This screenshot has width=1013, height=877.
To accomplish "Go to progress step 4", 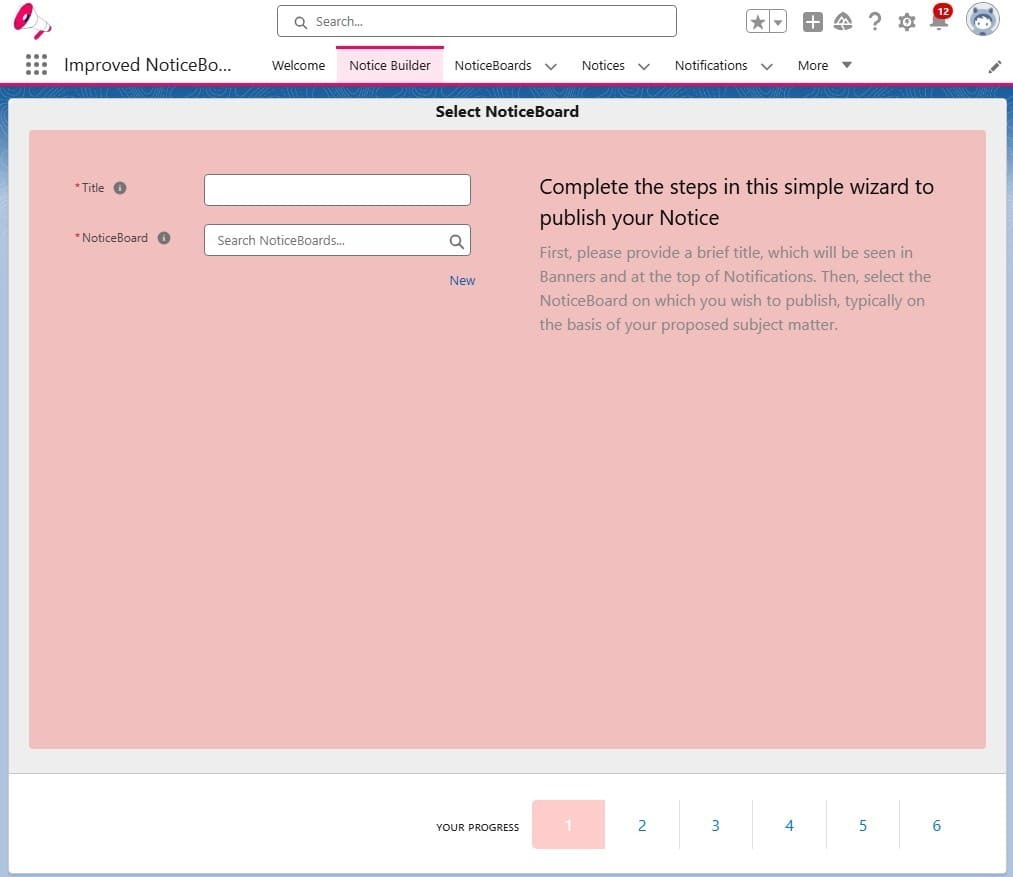I will click(789, 825).
